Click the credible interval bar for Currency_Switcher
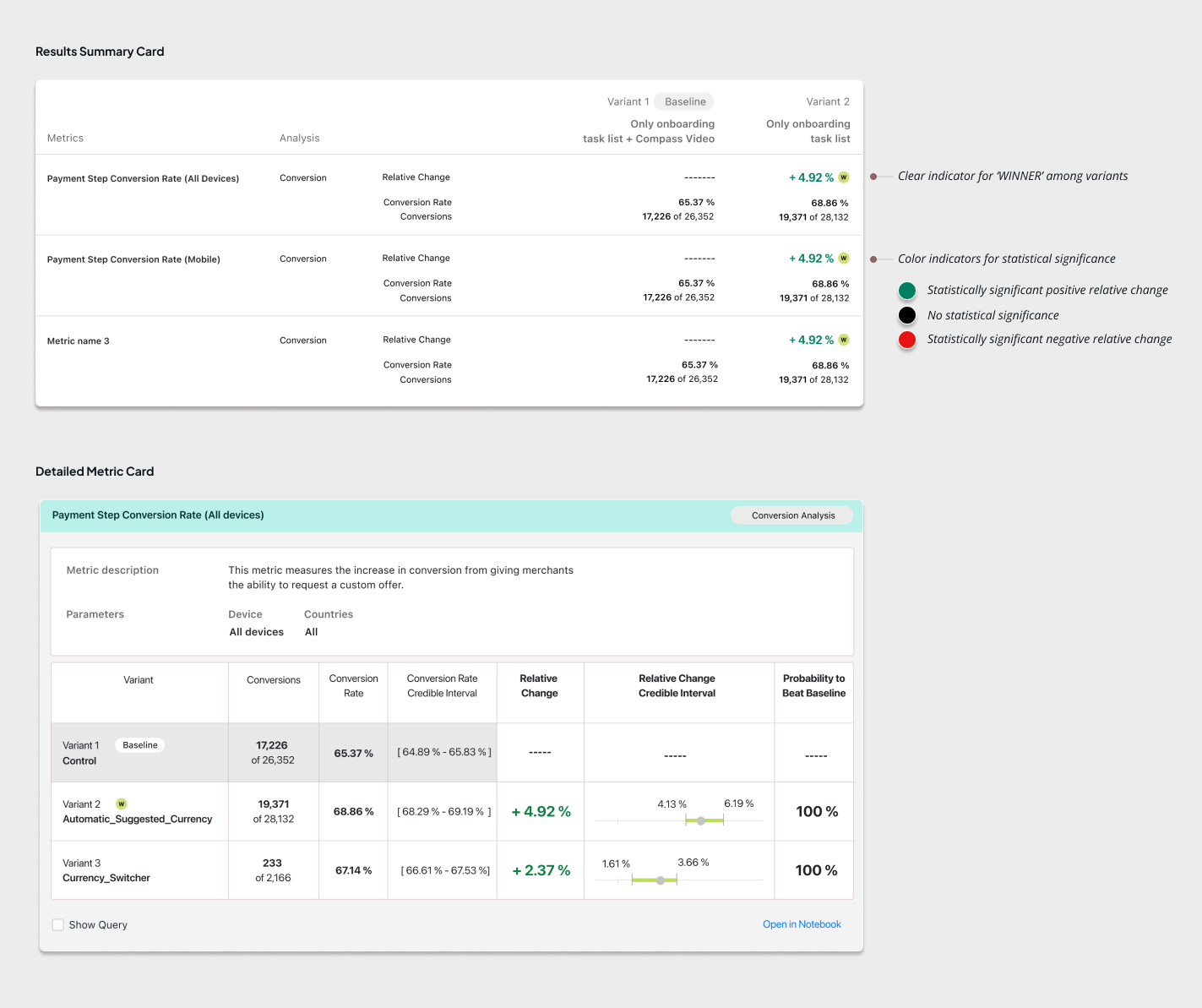Image resolution: width=1202 pixels, height=1008 pixels. 655,880
